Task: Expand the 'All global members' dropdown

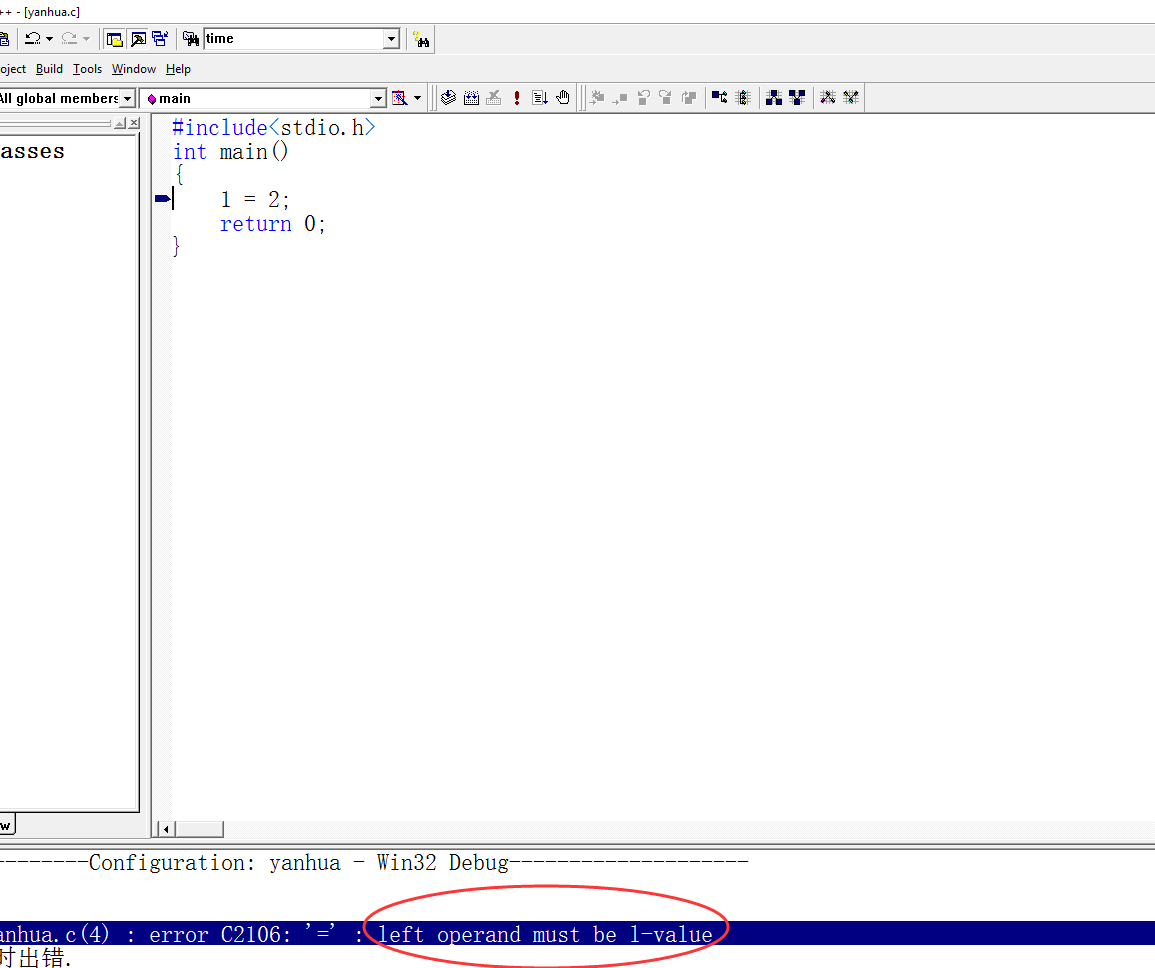Action: coord(128,98)
